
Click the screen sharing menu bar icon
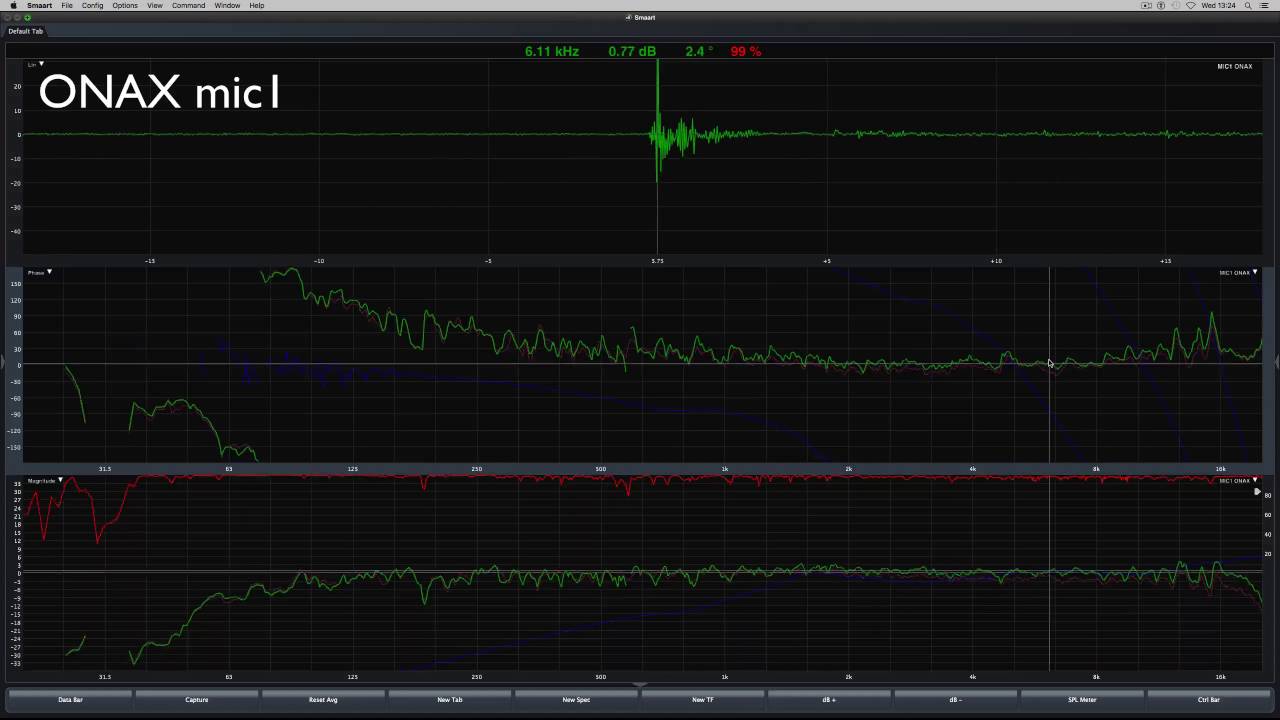1147,5
